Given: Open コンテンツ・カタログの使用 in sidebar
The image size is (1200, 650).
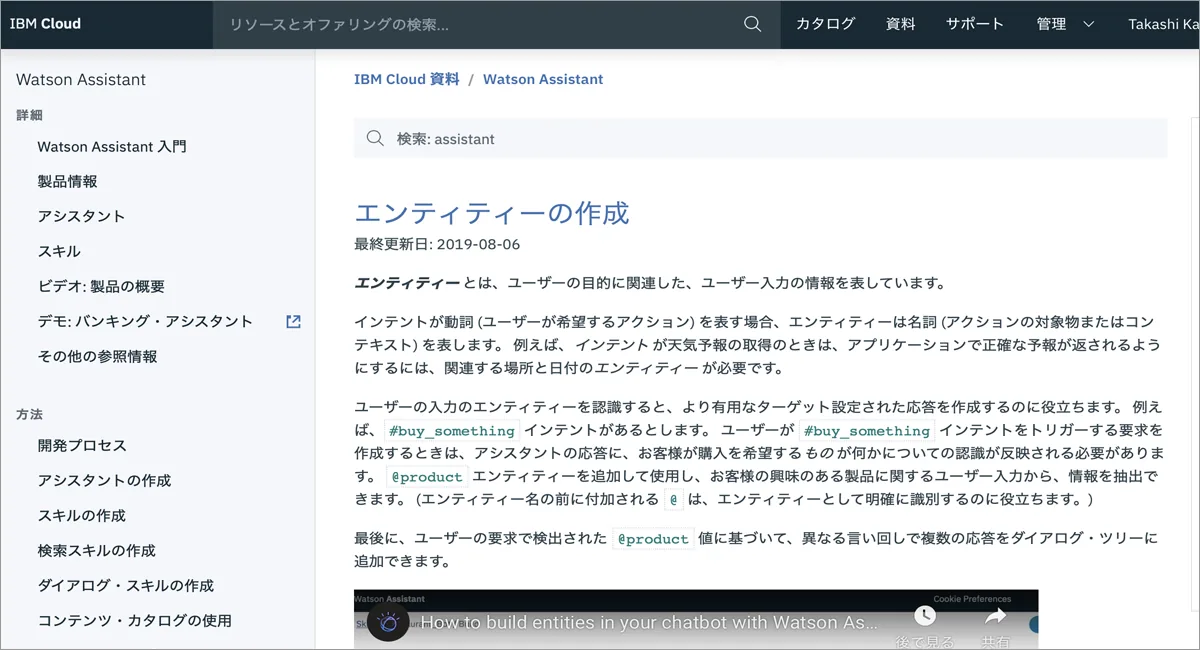Looking at the screenshot, I should coord(134,620).
